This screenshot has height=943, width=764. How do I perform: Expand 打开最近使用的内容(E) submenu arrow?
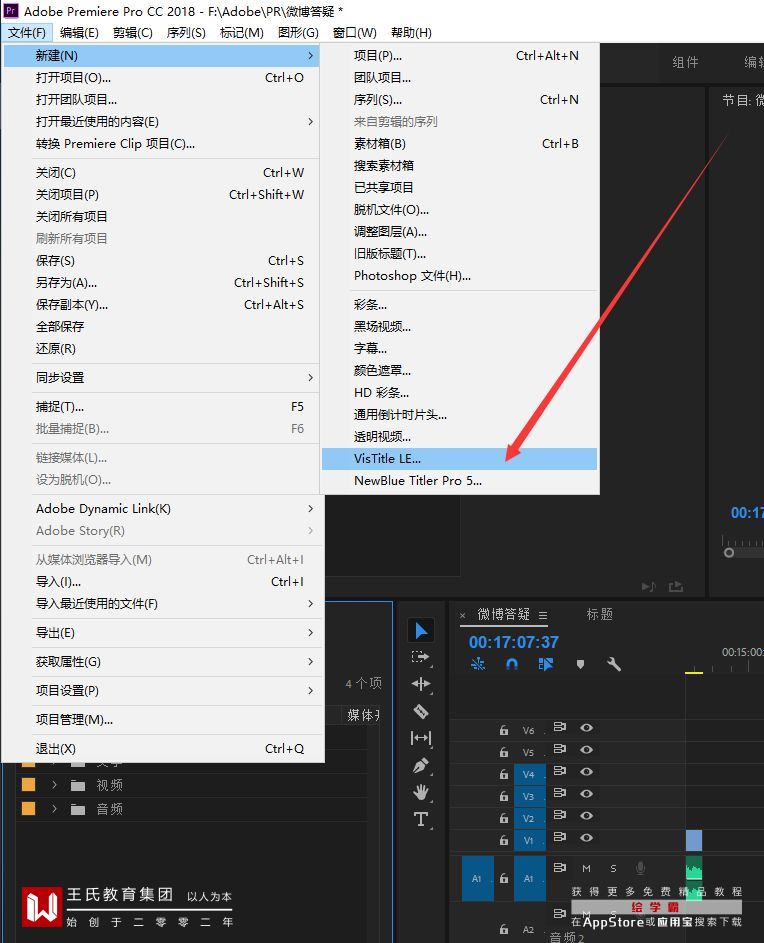click(x=310, y=121)
